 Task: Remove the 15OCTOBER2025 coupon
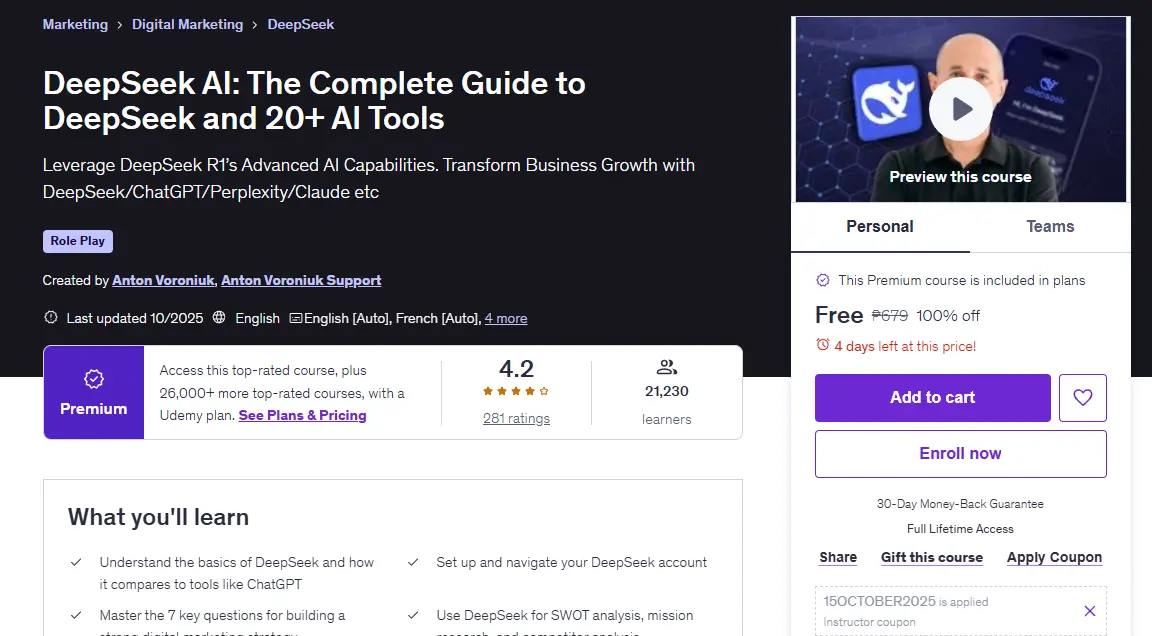[1090, 611]
